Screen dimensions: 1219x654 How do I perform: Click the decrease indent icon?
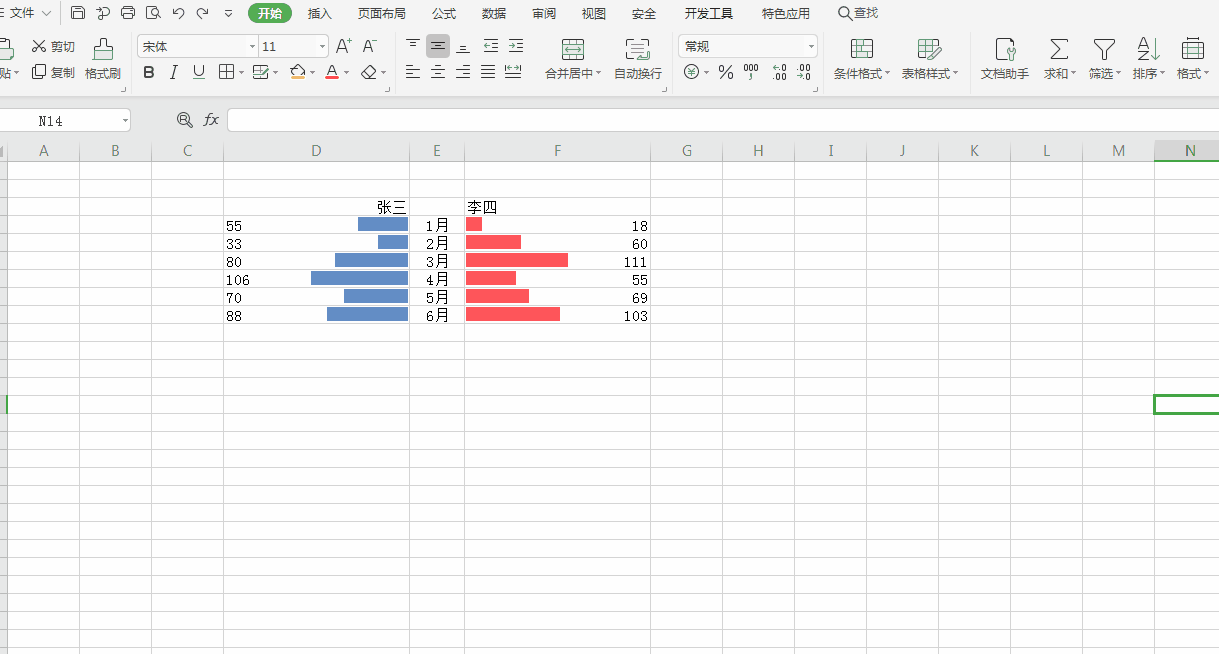[x=490, y=46]
